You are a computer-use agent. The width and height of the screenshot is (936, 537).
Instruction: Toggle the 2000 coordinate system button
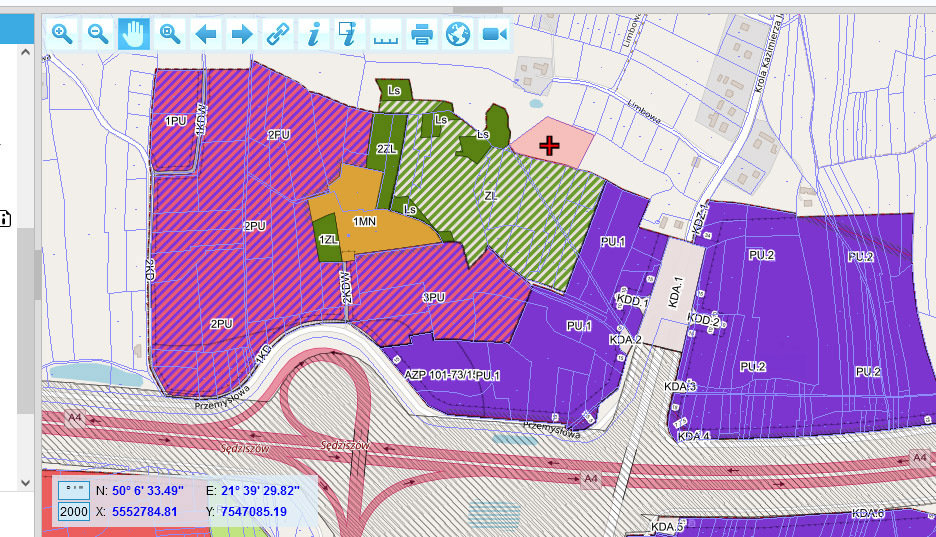pyautogui.click(x=73, y=512)
